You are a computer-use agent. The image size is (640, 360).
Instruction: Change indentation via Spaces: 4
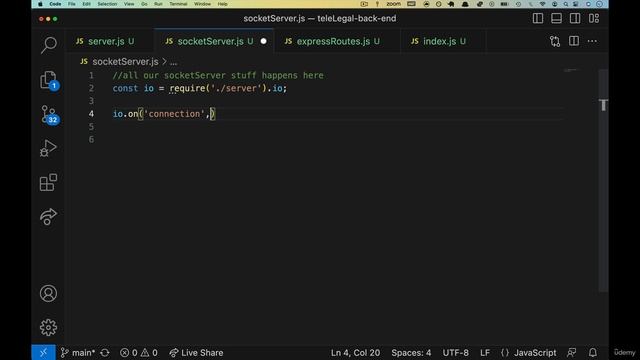tap(411, 353)
